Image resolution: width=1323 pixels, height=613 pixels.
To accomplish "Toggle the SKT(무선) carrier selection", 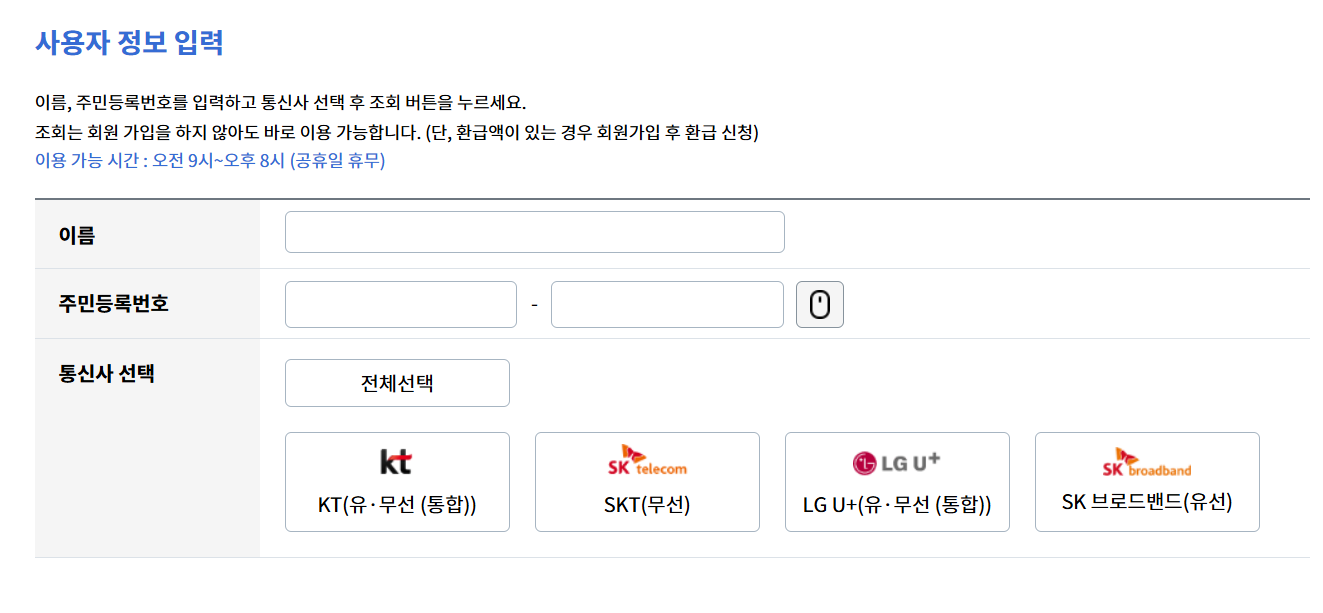I will [646, 481].
